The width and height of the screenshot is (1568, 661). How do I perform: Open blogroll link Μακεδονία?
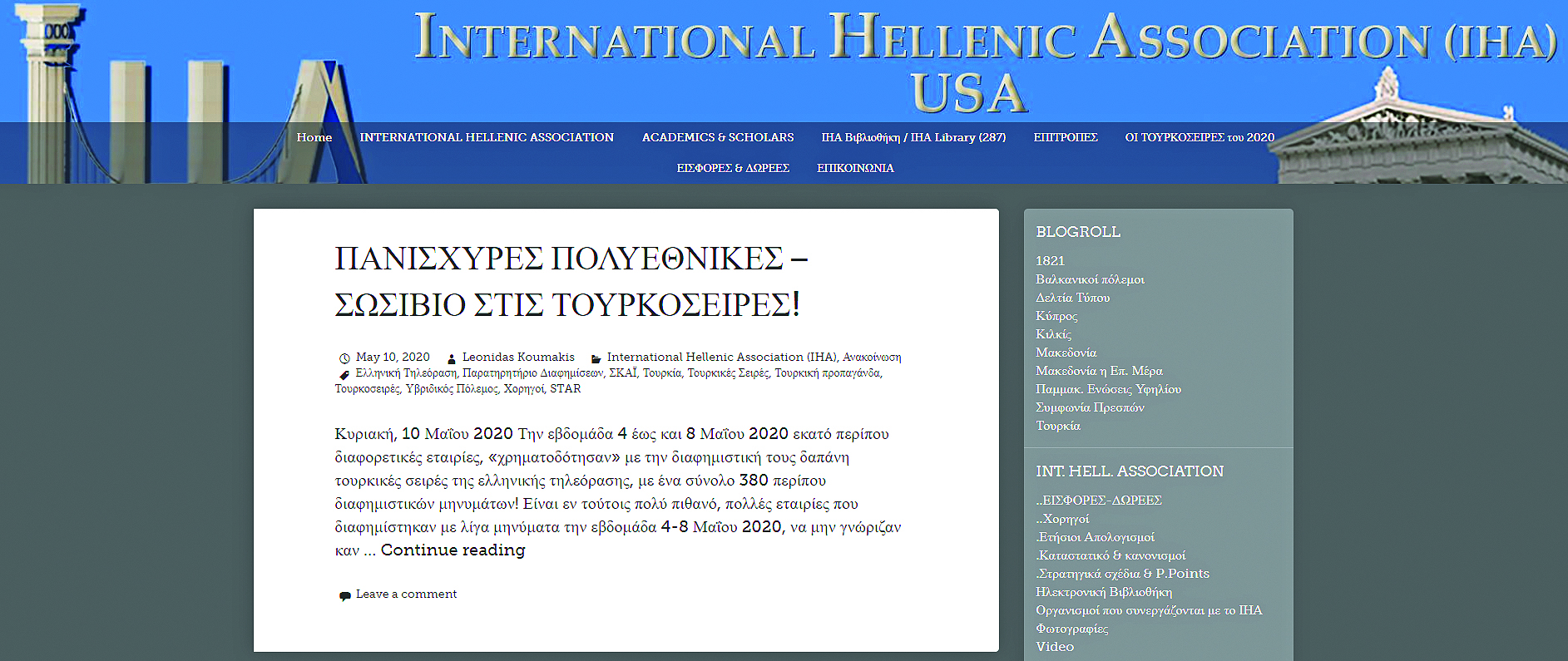(1066, 352)
